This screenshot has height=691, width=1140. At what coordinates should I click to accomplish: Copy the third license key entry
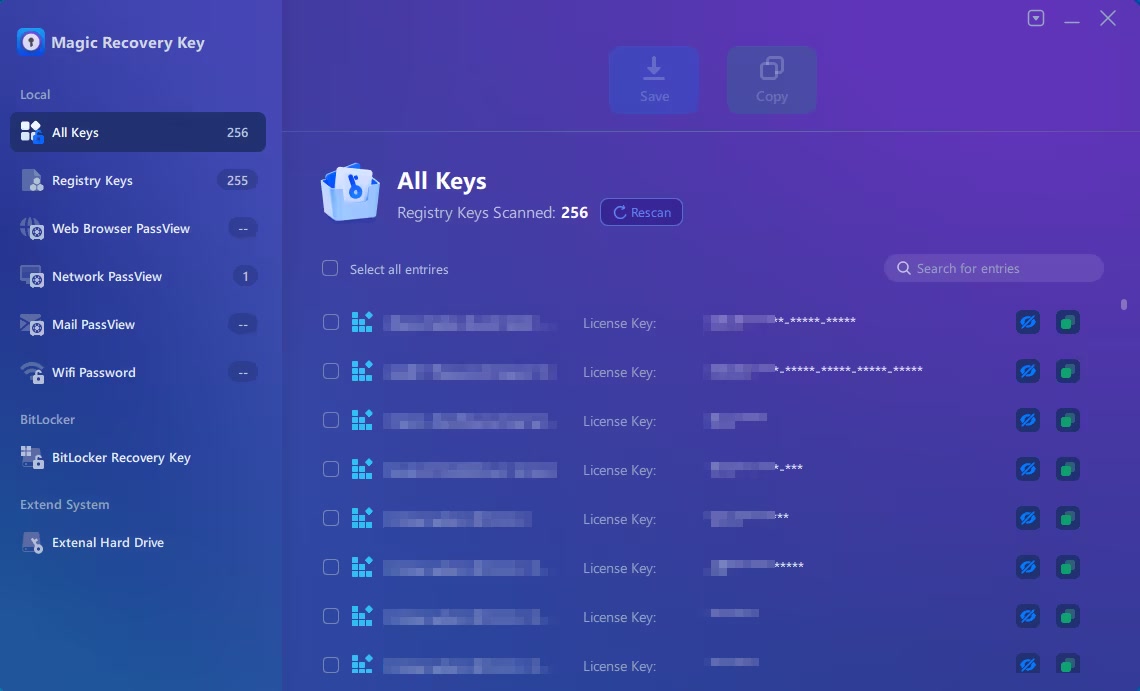[x=1067, y=420]
